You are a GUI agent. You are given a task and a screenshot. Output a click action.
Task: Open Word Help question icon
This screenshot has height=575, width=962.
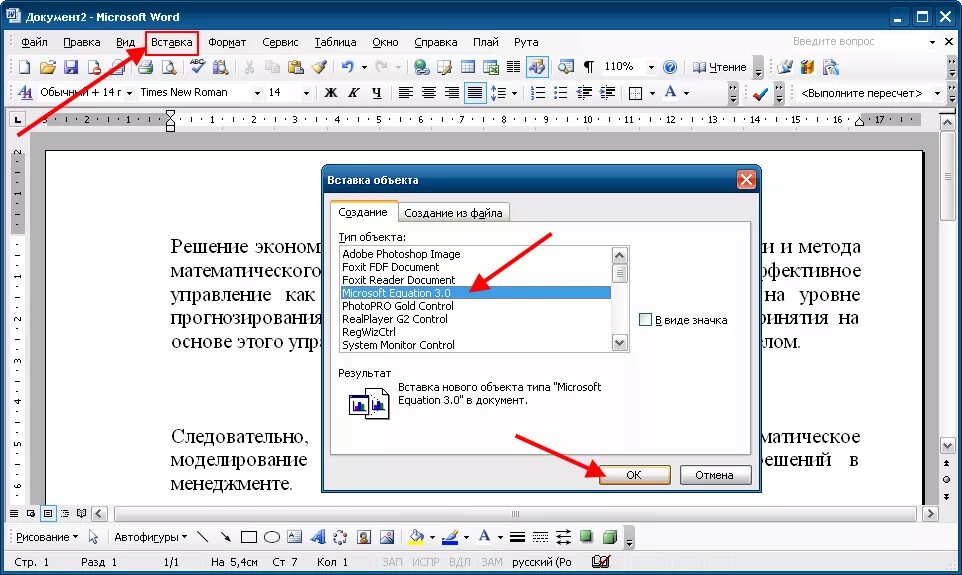click(x=671, y=67)
